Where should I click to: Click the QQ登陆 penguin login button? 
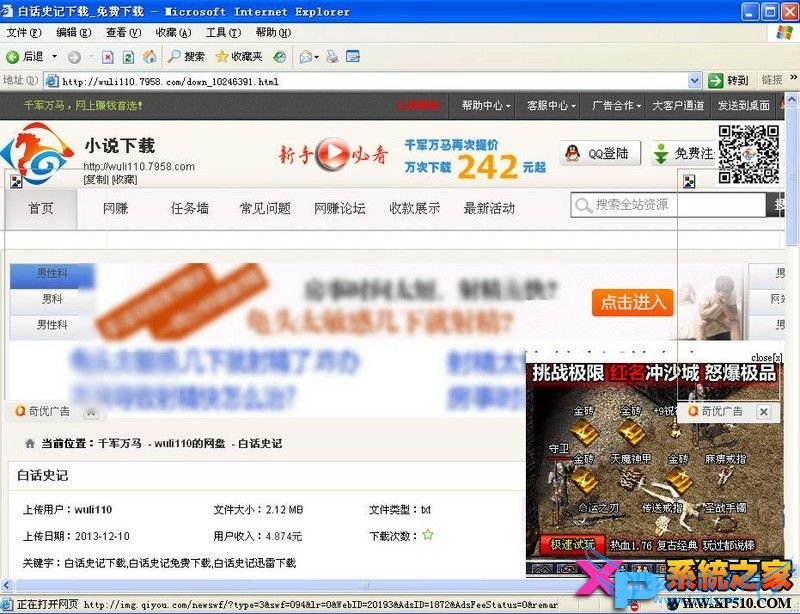coord(597,153)
